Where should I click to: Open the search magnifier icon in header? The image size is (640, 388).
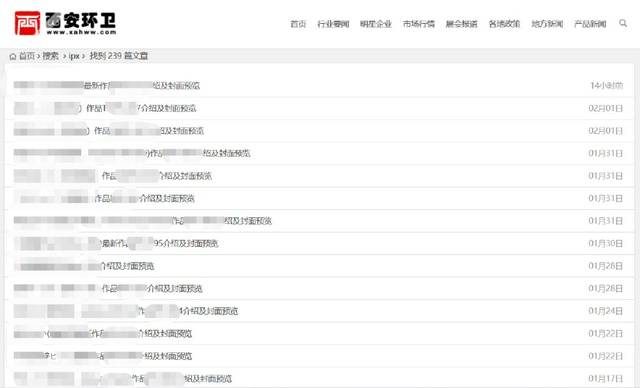pyautogui.click(x=622, y=23)
